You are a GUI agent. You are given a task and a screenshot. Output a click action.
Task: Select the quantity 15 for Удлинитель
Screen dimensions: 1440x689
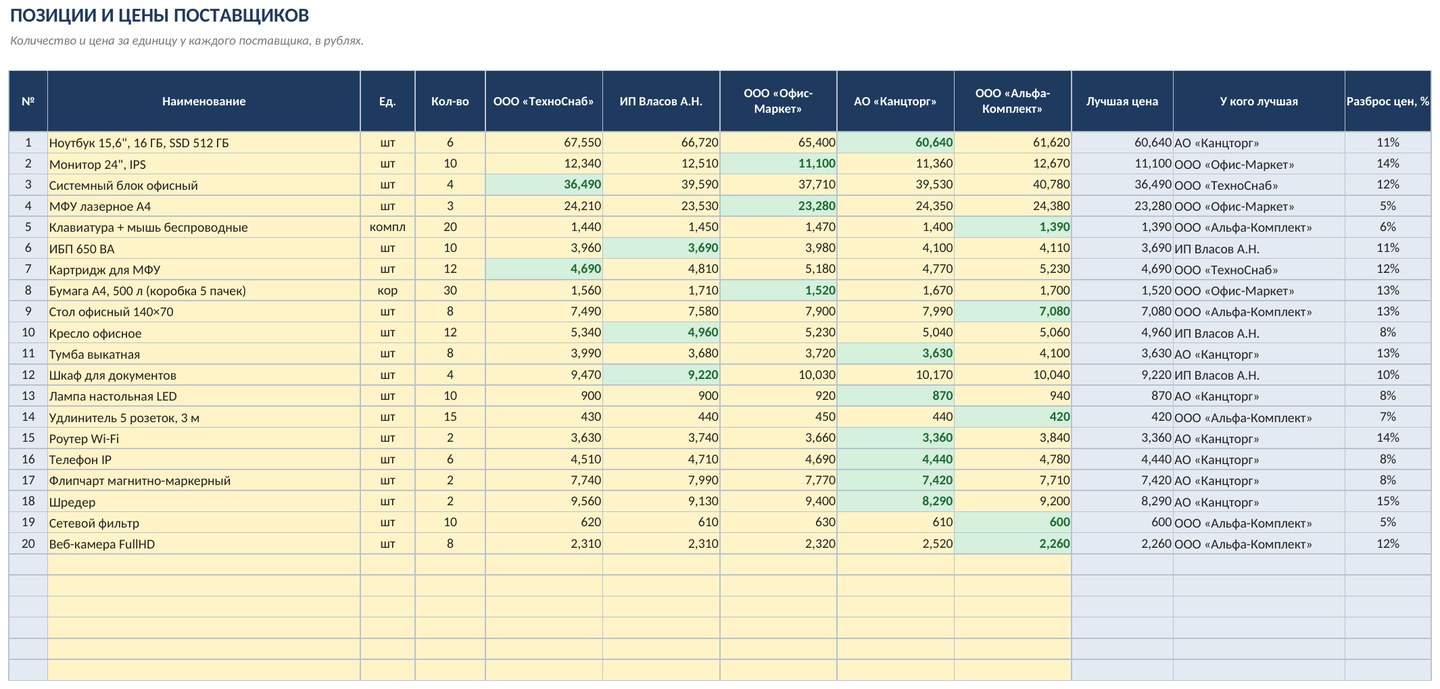(x=450, y=417)
